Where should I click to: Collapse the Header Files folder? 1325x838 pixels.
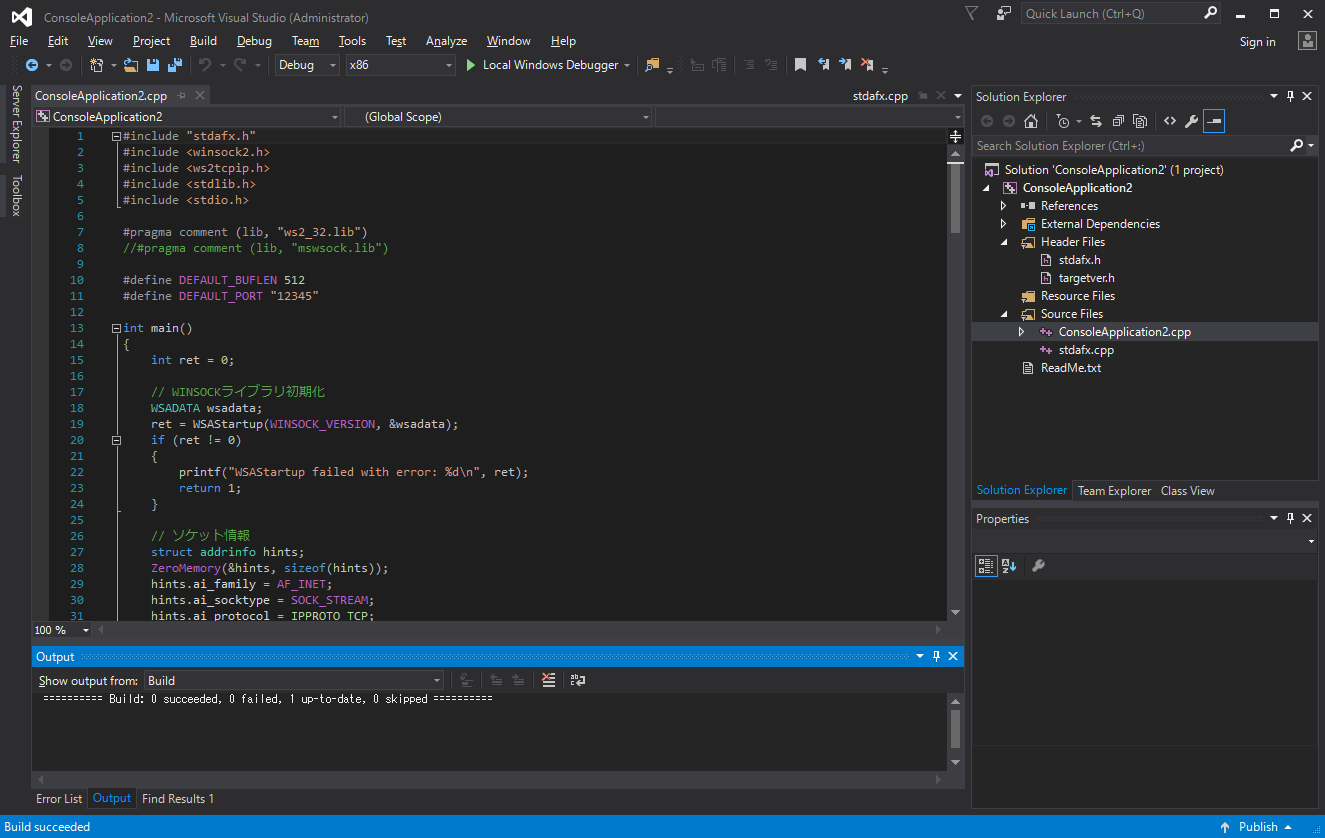tap(1003, 242)
